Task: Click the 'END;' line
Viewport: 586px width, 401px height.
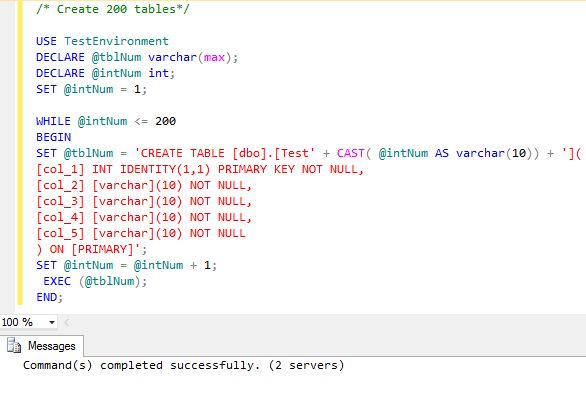Action: 50,297
